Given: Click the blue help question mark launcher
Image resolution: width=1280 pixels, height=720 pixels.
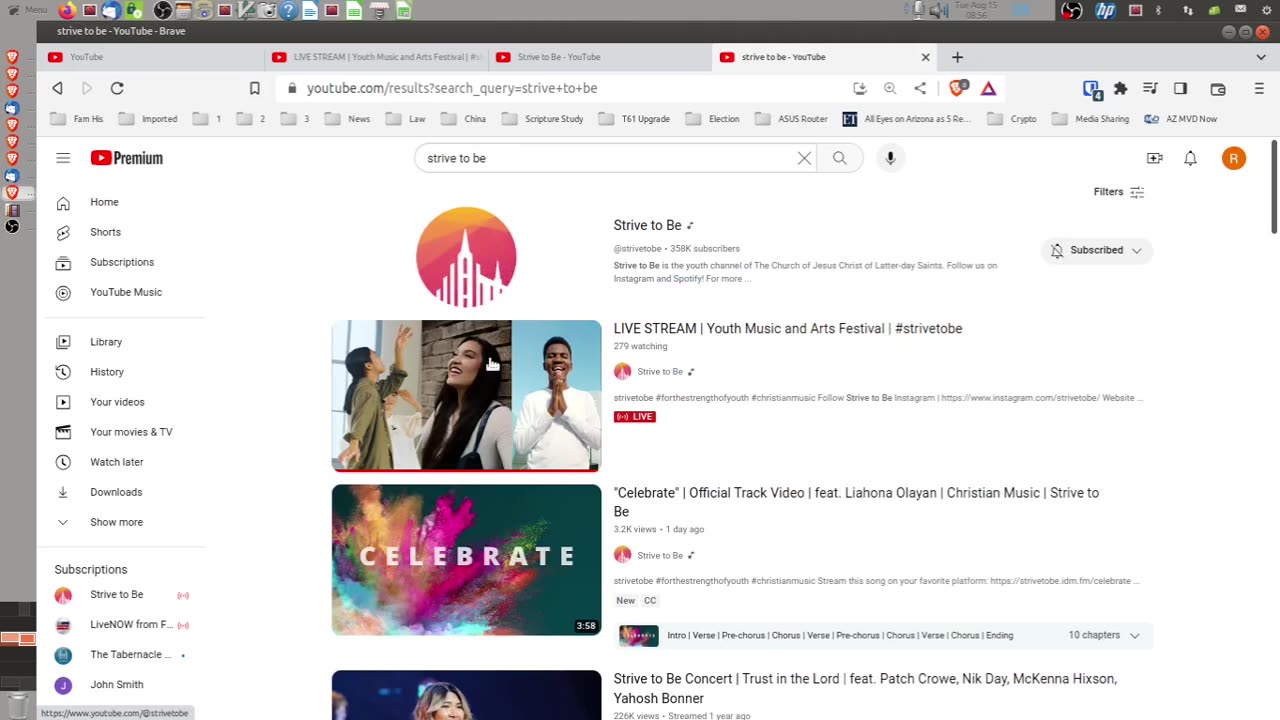Looking at the screenshot, I should (288, 11).
